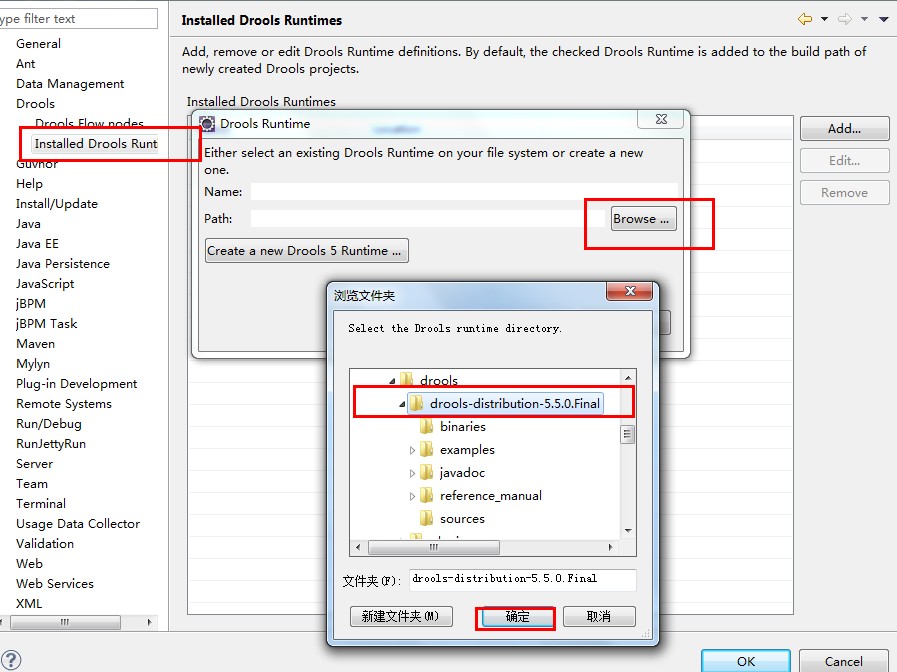The image size is (897, 672).
Task: Click the type filter text box
Action: [77, 18]
